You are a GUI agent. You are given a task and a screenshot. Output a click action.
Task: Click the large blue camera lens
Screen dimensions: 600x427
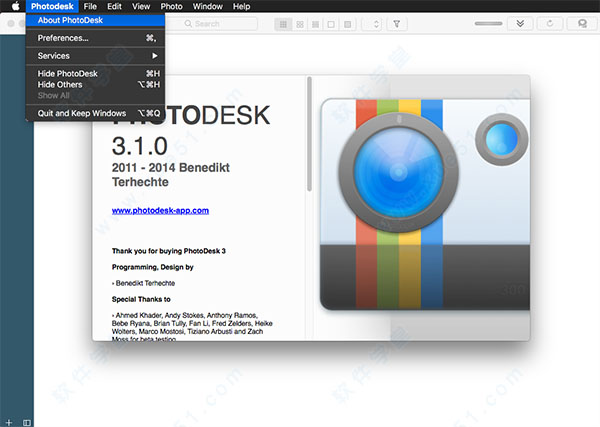(398, 172)
